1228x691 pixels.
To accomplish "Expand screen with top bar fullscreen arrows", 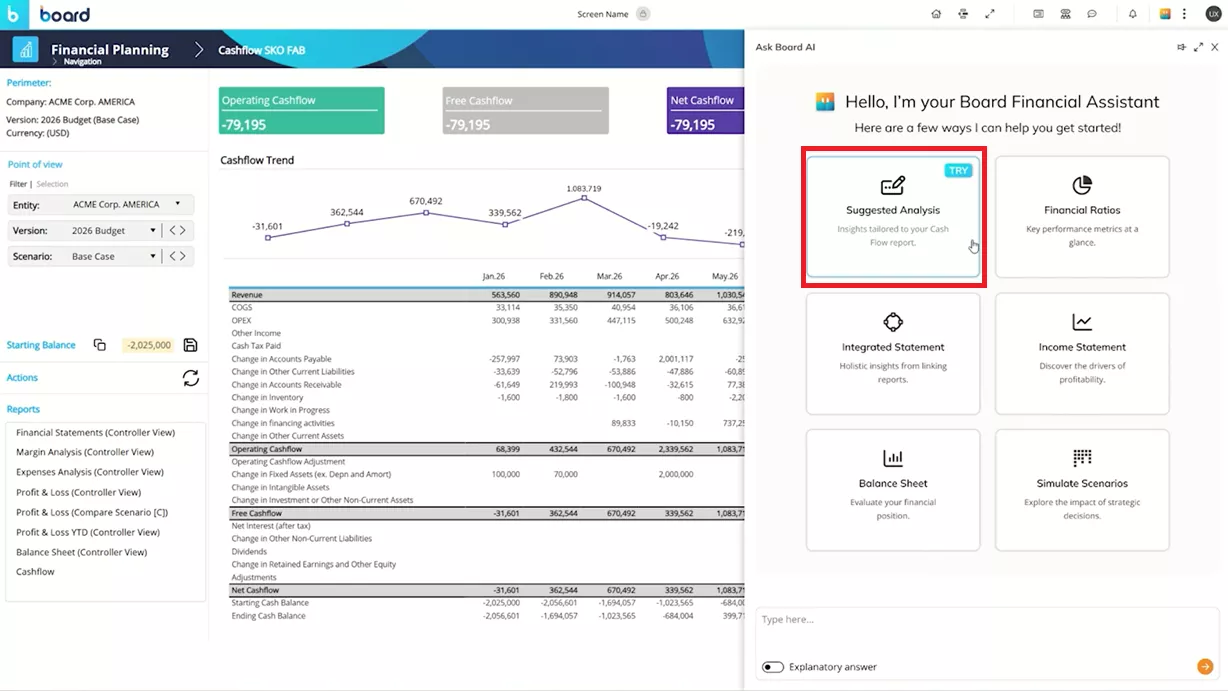I will pos(989,14).
